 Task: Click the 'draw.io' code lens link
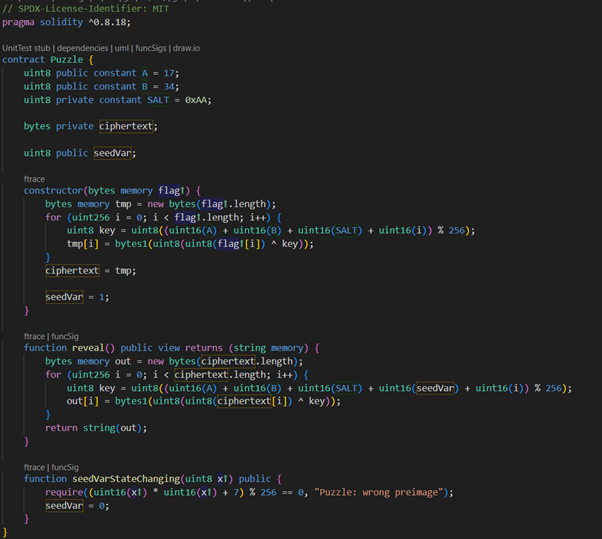(x=186, y=48)
